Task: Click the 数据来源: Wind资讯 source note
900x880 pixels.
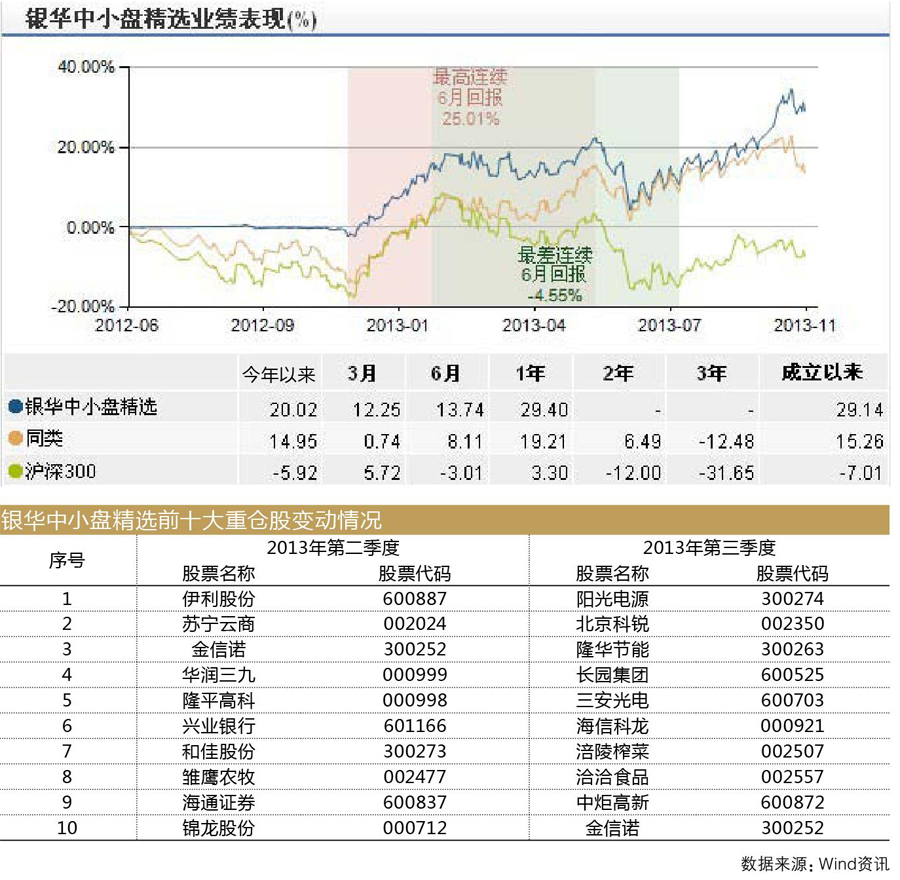Action: click(x=815, y=863)
